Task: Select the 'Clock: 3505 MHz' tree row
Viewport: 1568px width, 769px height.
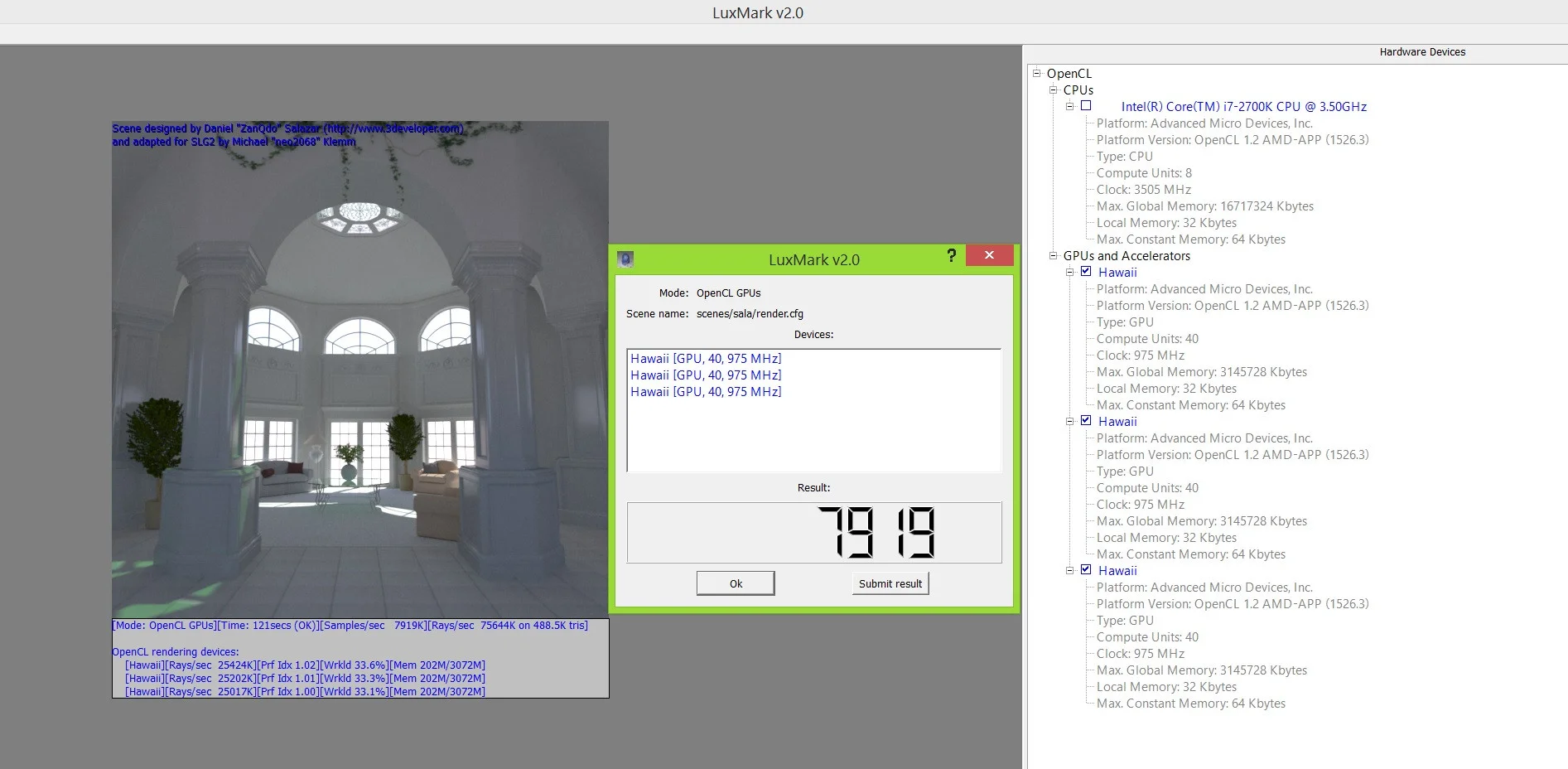Action: coord(1143,190)
